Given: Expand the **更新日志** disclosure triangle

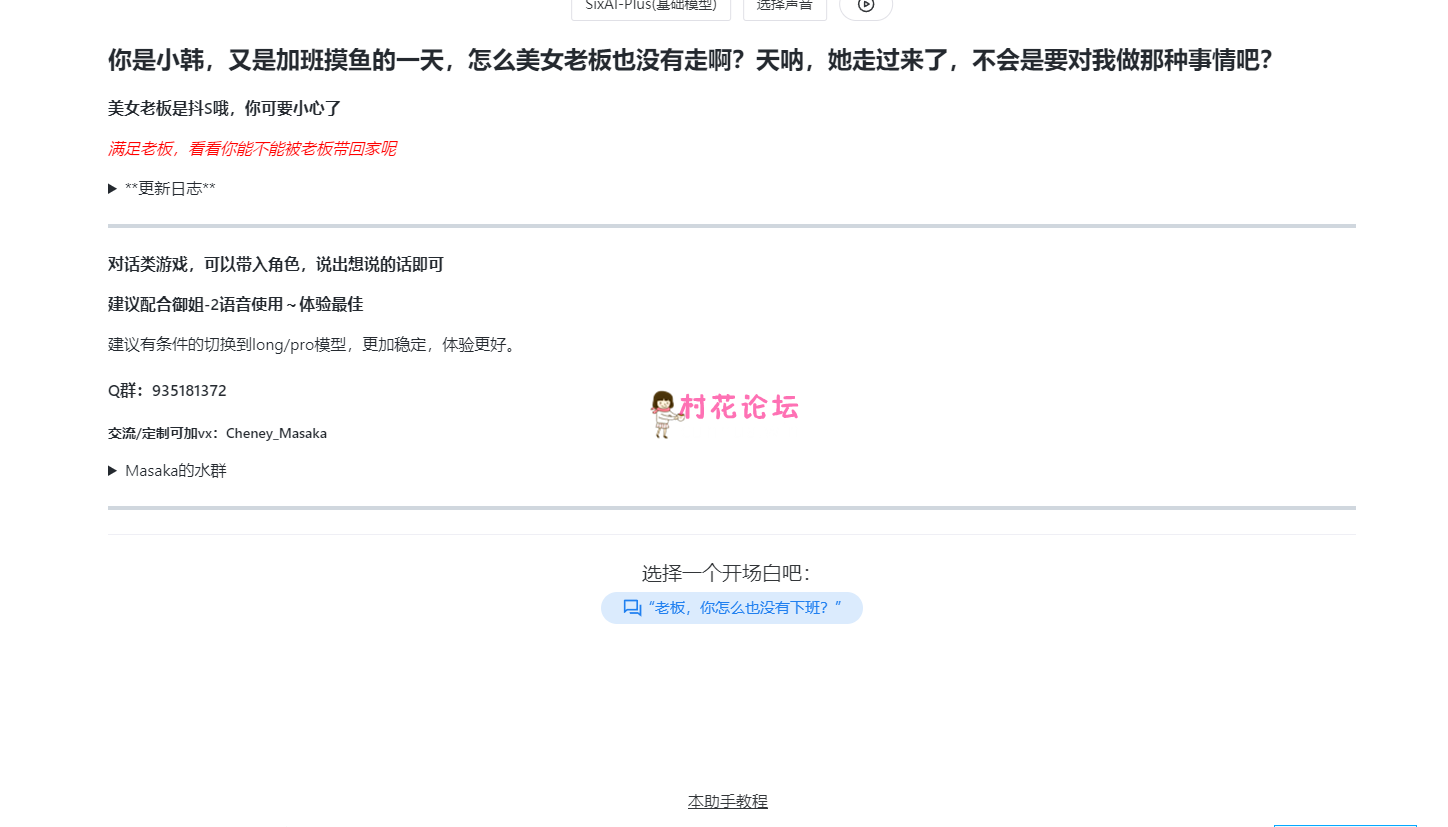Looking at the screenshot, I should coord(113,189).
